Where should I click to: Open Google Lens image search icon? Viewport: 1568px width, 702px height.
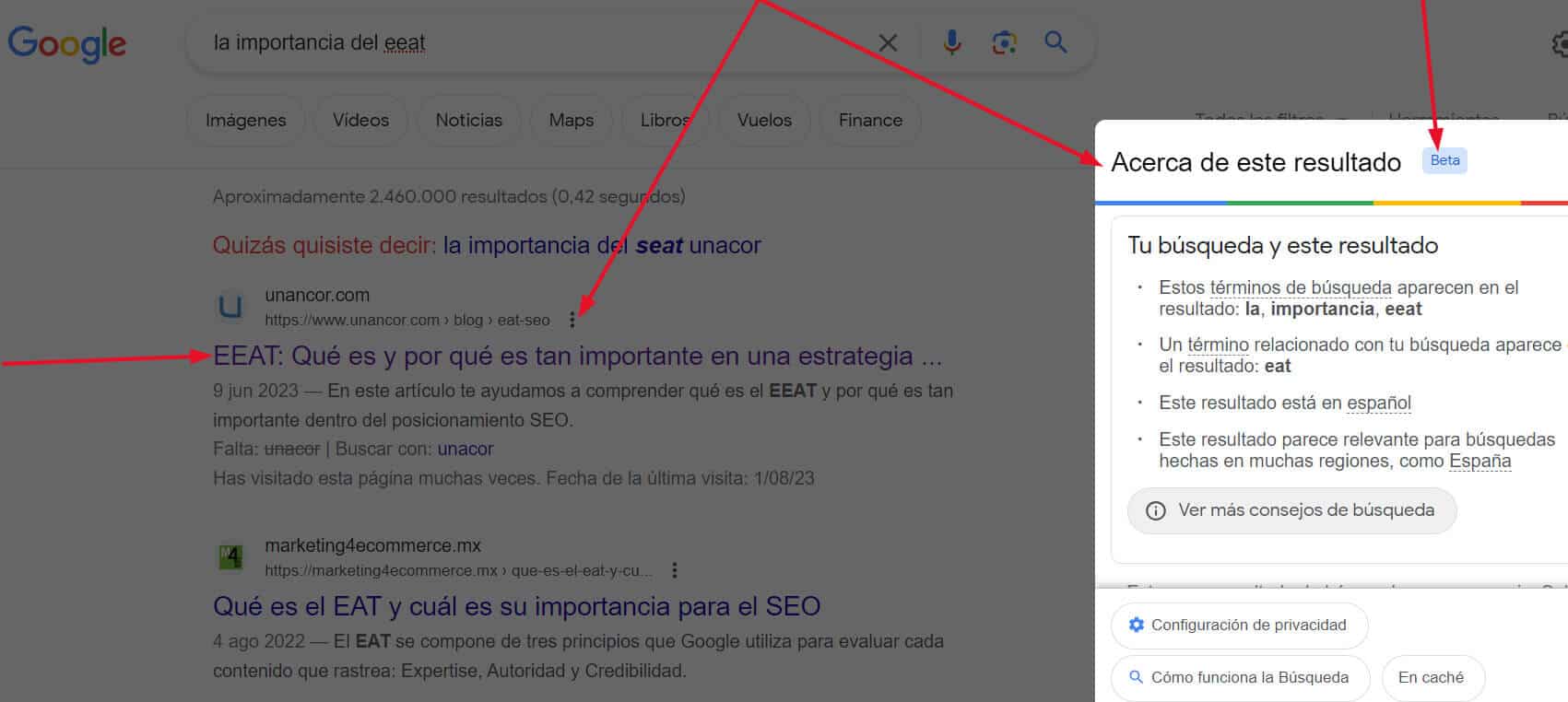[1004, 42]
